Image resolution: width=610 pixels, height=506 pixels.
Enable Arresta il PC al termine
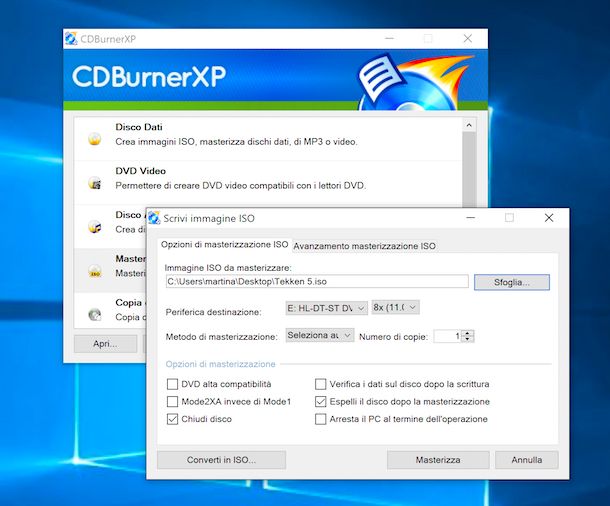coord(321,419)
